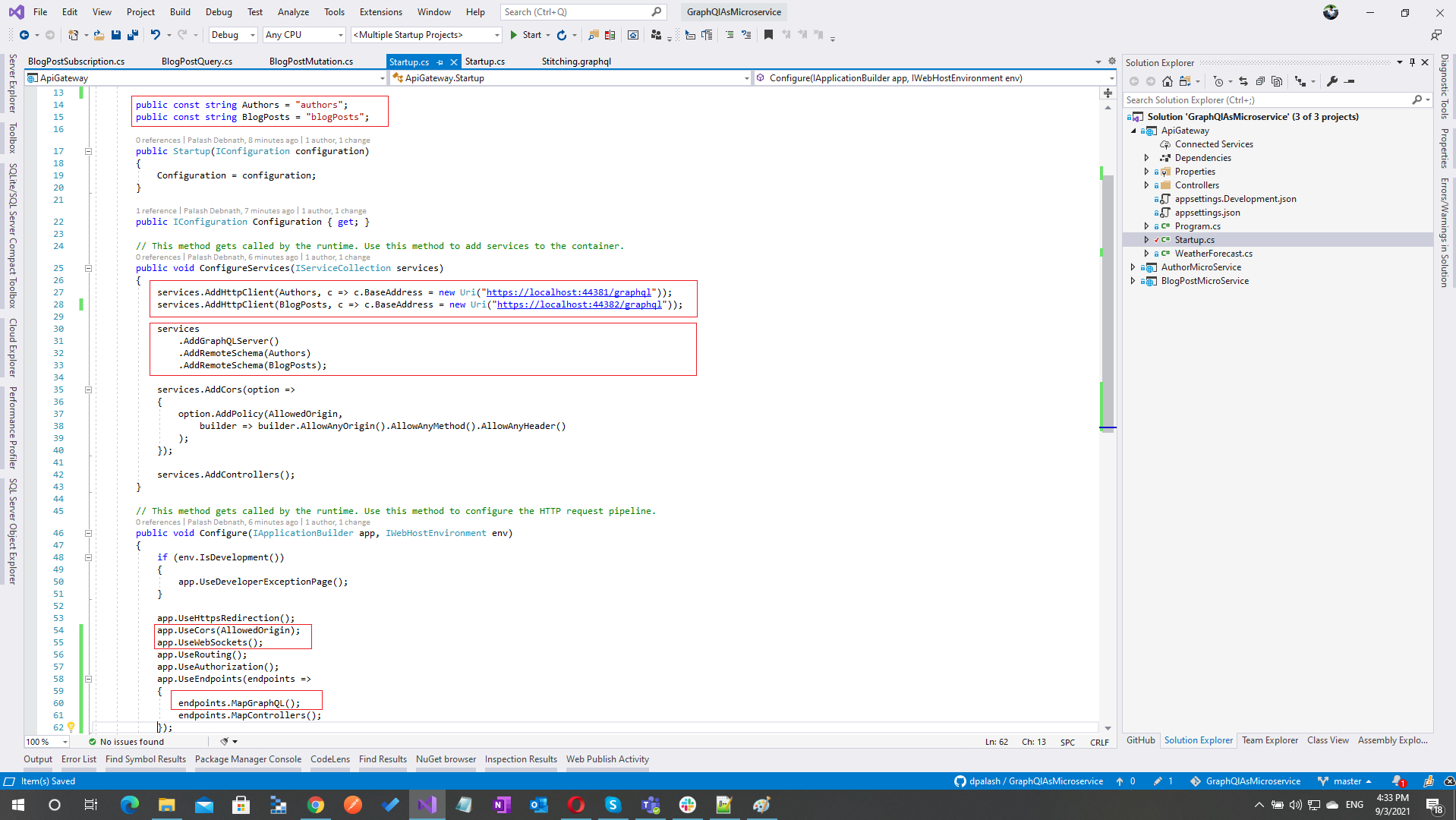Image resolution: width=1456 pixels, height=820 pixels.
Task: Toggle pin on the active Startup.cs tab
Action: [x=440, y=62]
